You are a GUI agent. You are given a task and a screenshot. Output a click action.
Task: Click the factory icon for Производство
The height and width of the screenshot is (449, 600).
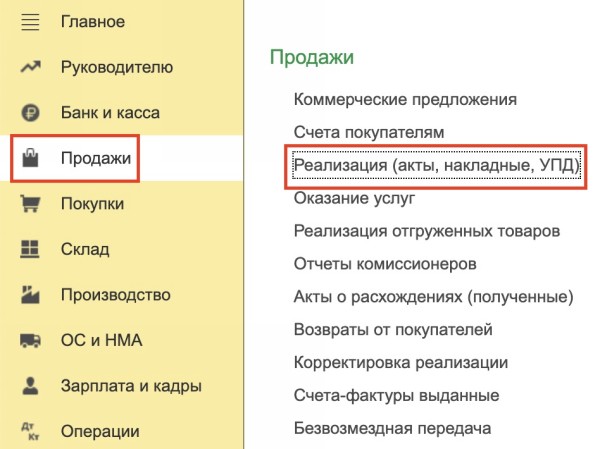pyautogui.click(x=30, y=295)
